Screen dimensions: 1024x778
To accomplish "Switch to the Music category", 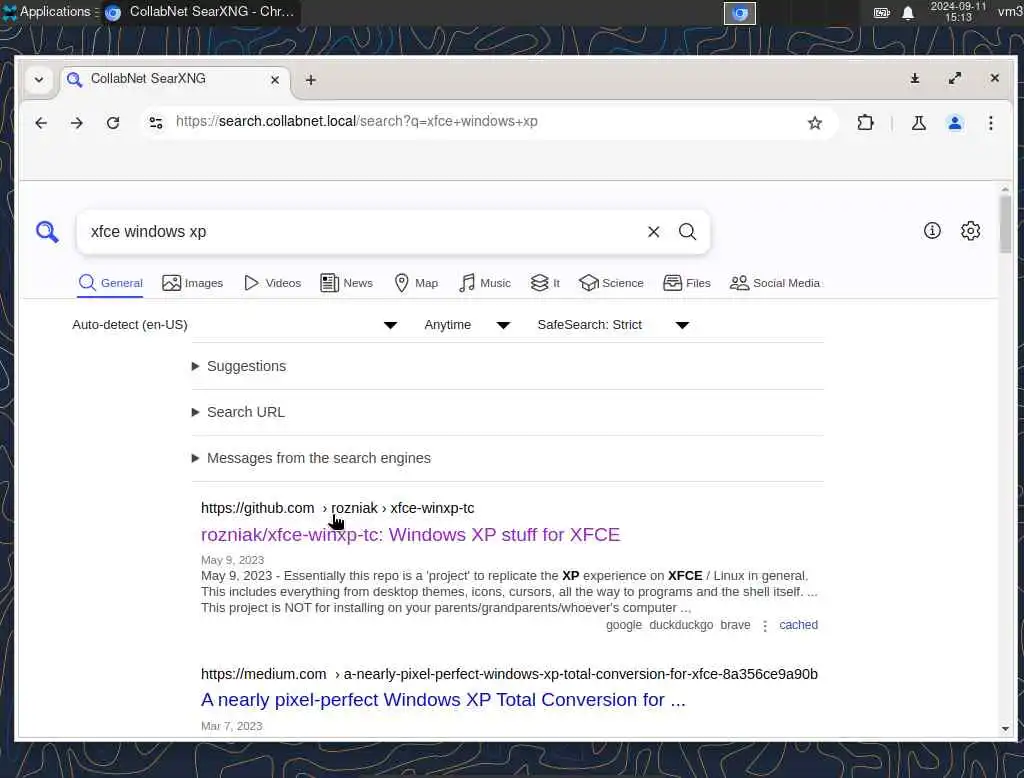I will (485, 283).
